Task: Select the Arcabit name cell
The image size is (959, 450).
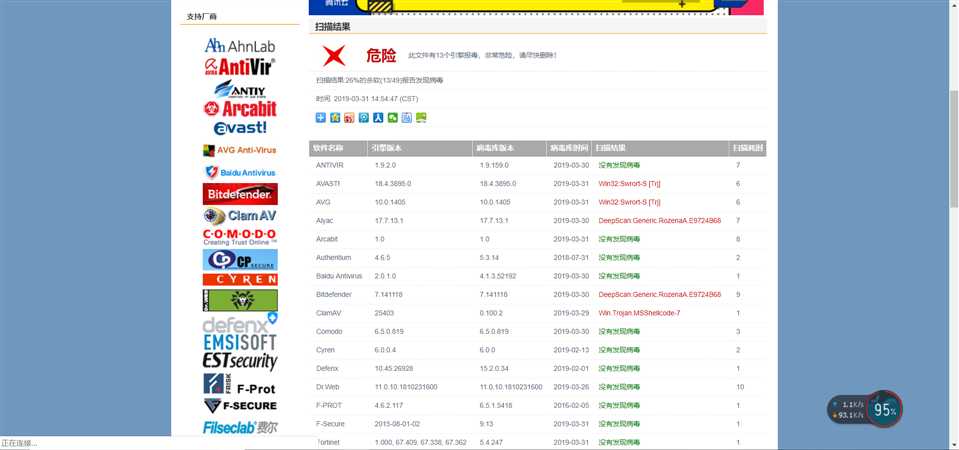Action: pos(327,239)
